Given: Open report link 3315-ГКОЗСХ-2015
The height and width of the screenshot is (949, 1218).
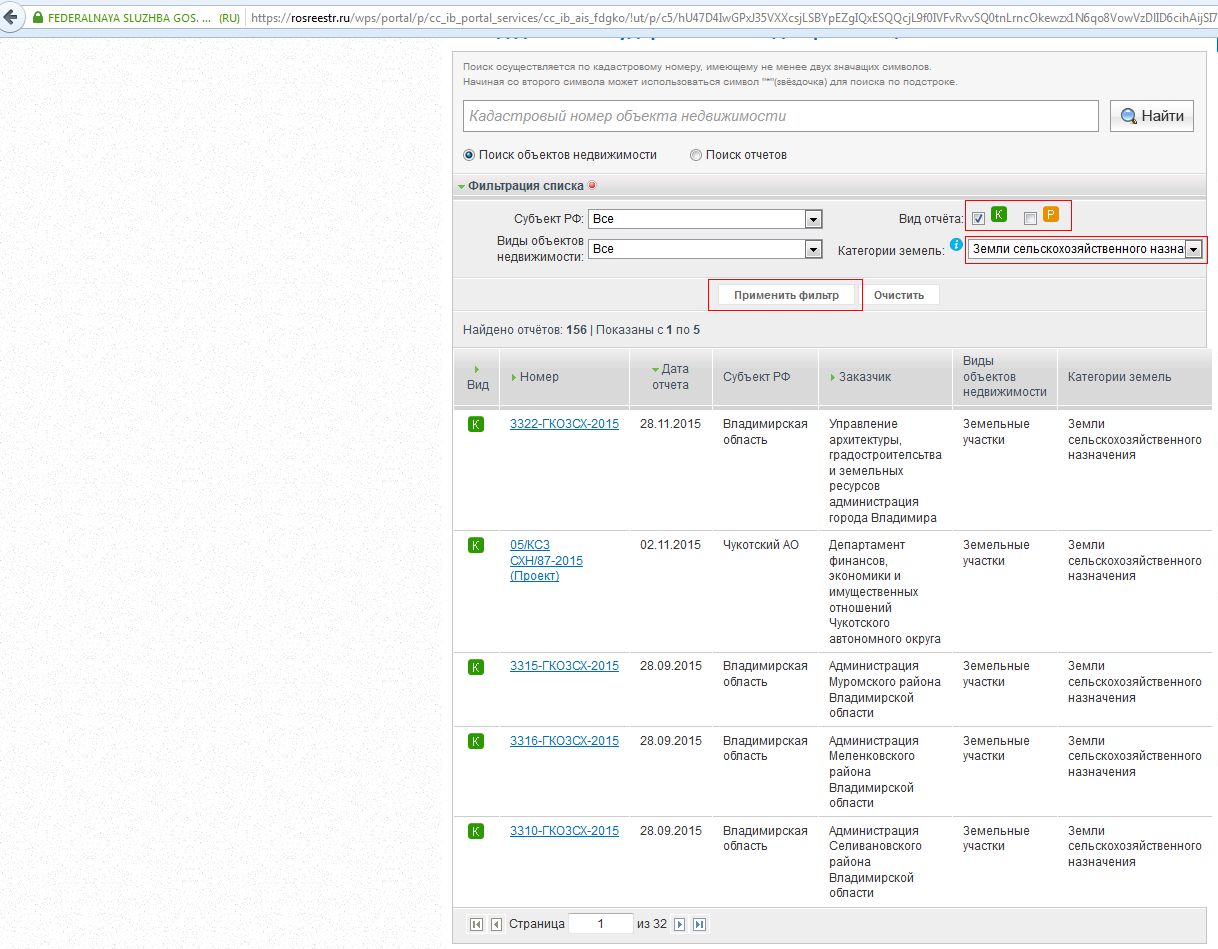Looking at the screenshot, I should click(564, 666).
